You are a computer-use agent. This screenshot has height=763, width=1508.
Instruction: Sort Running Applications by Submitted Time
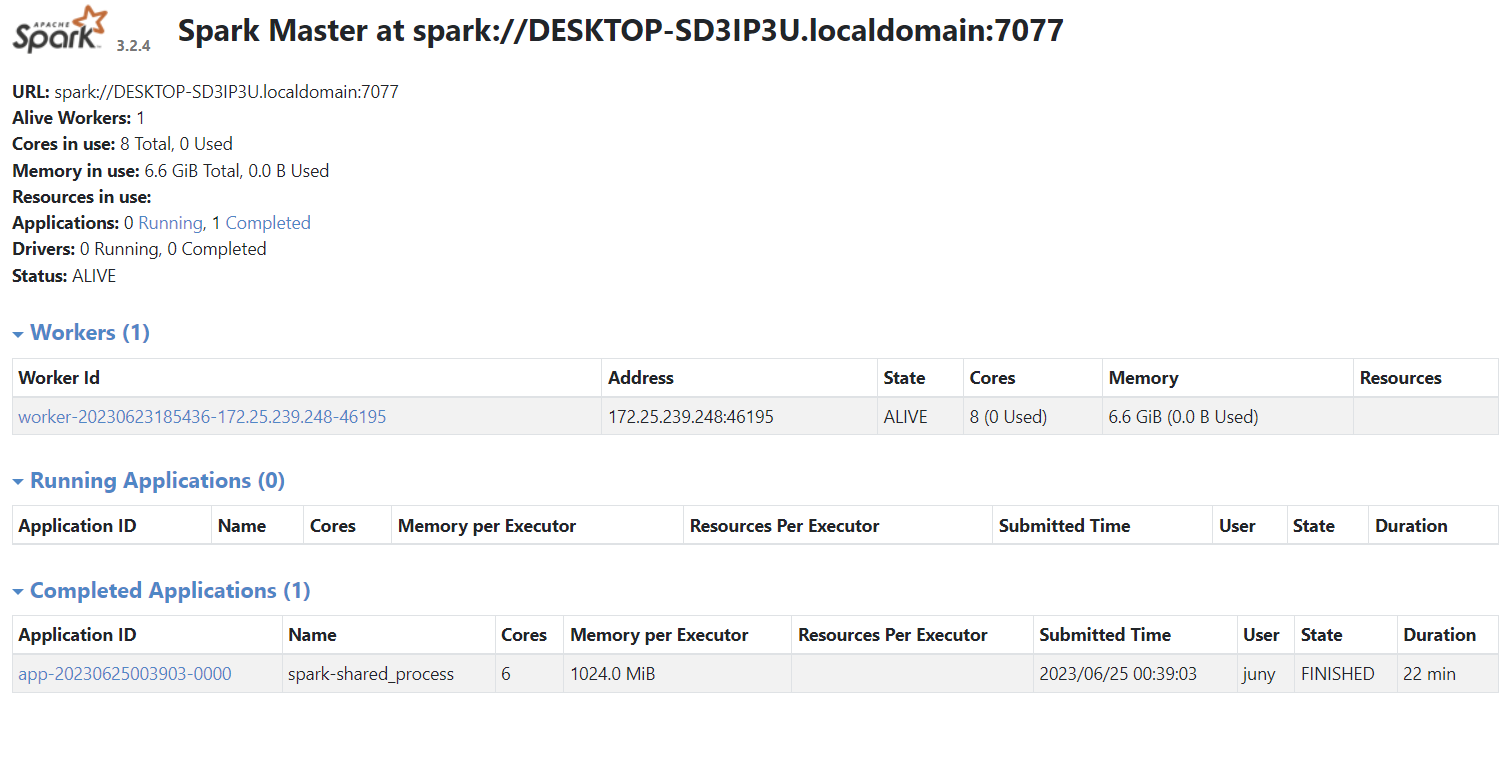click(1064, 526)
